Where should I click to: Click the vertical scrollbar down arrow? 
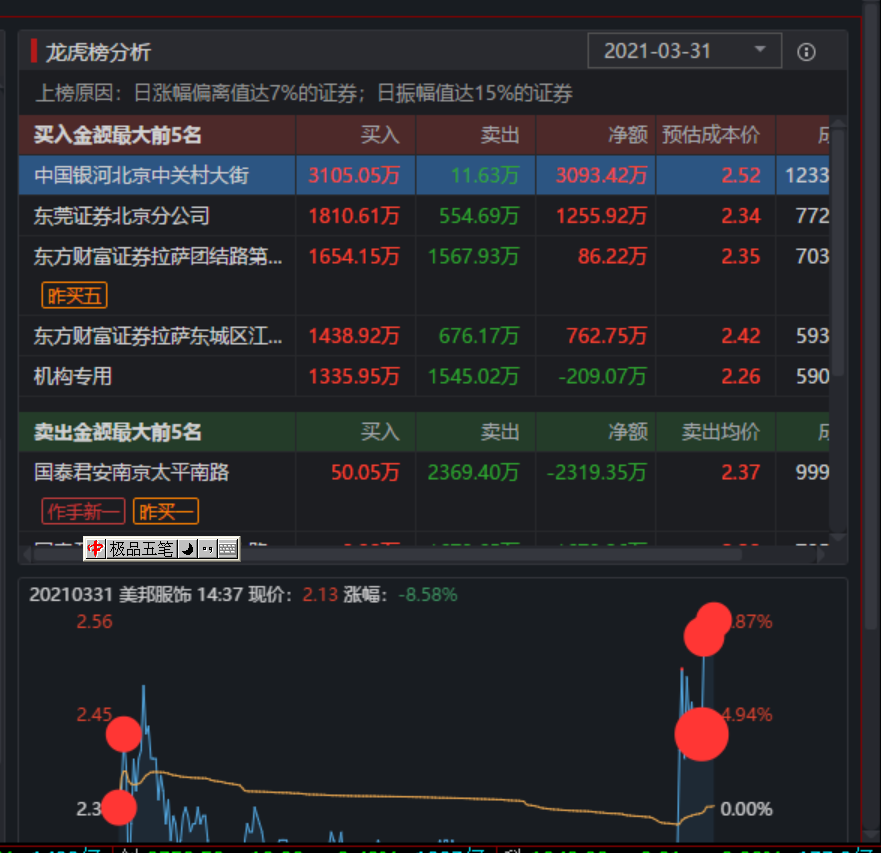(x=838, y=538)
